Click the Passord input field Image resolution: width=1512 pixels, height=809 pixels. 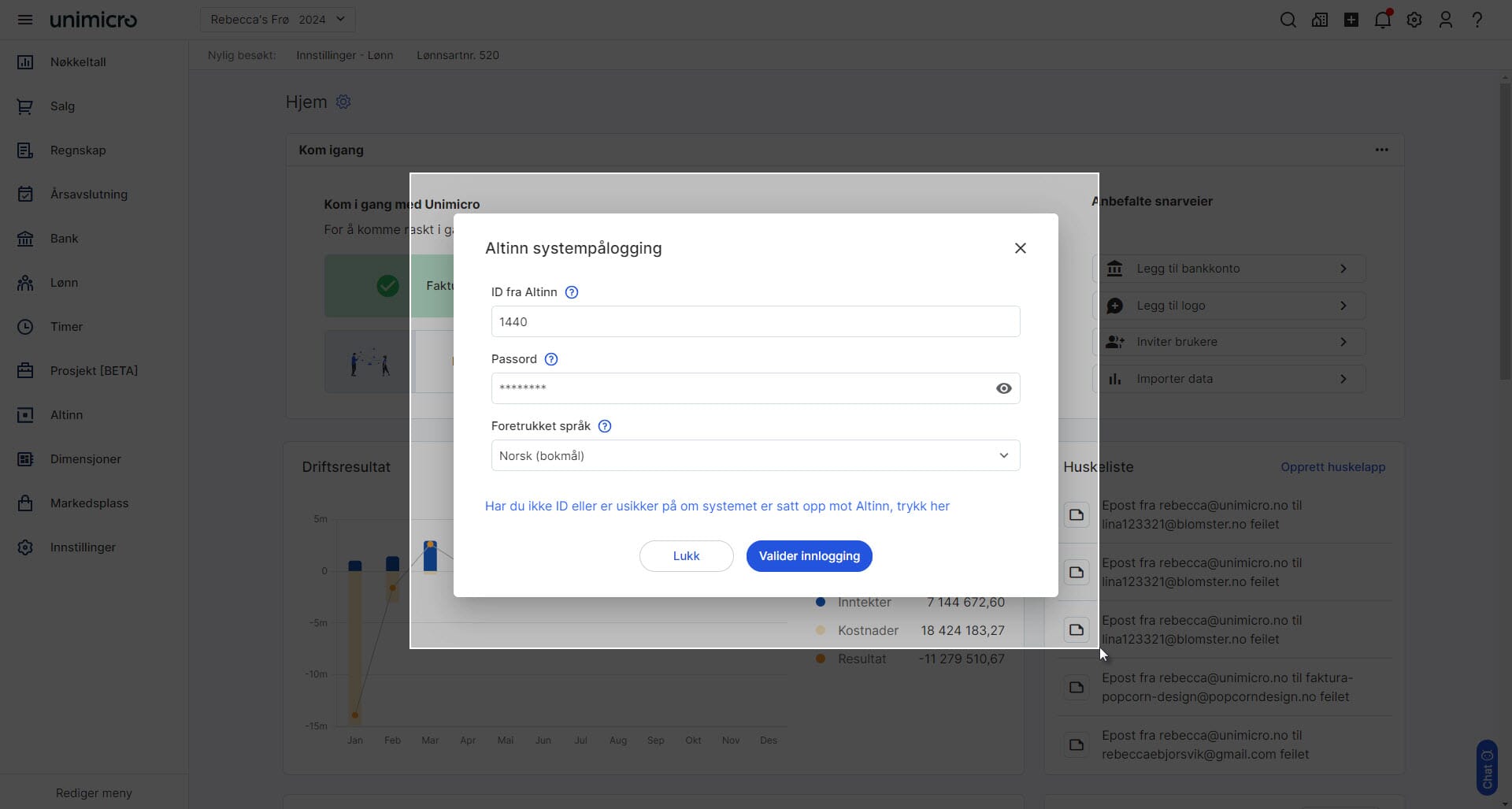(740, 388)
